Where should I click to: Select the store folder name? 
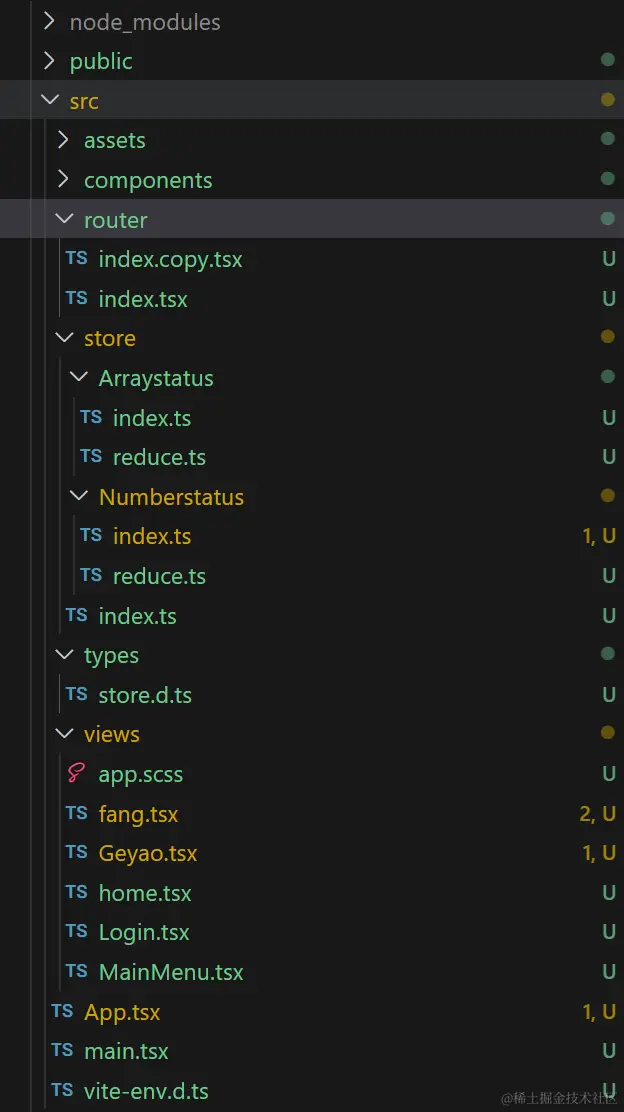pos(110,338)
